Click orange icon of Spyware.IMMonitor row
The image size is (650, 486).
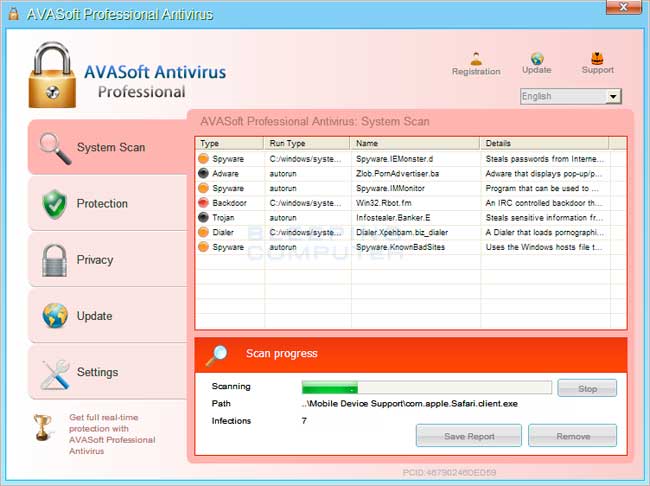[x=203, y=188]
